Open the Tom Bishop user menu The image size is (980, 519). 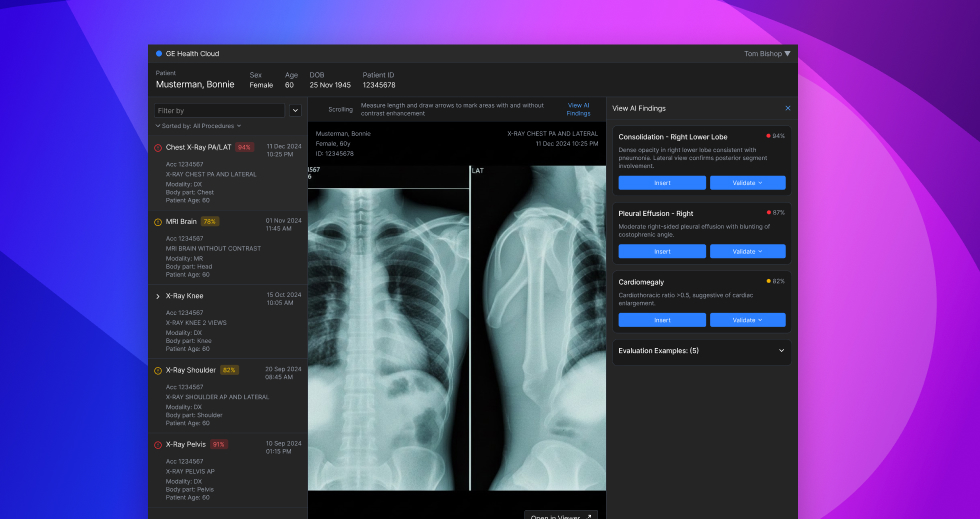(767, 54)
